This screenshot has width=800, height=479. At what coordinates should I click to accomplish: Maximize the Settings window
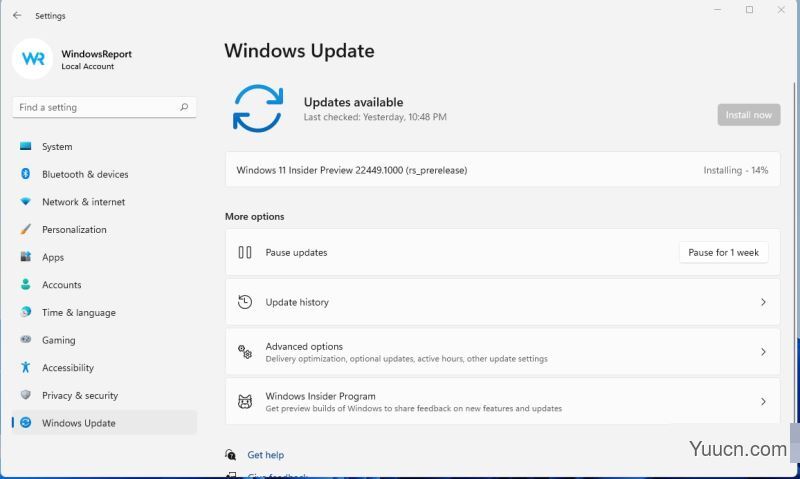pos(749,10)
